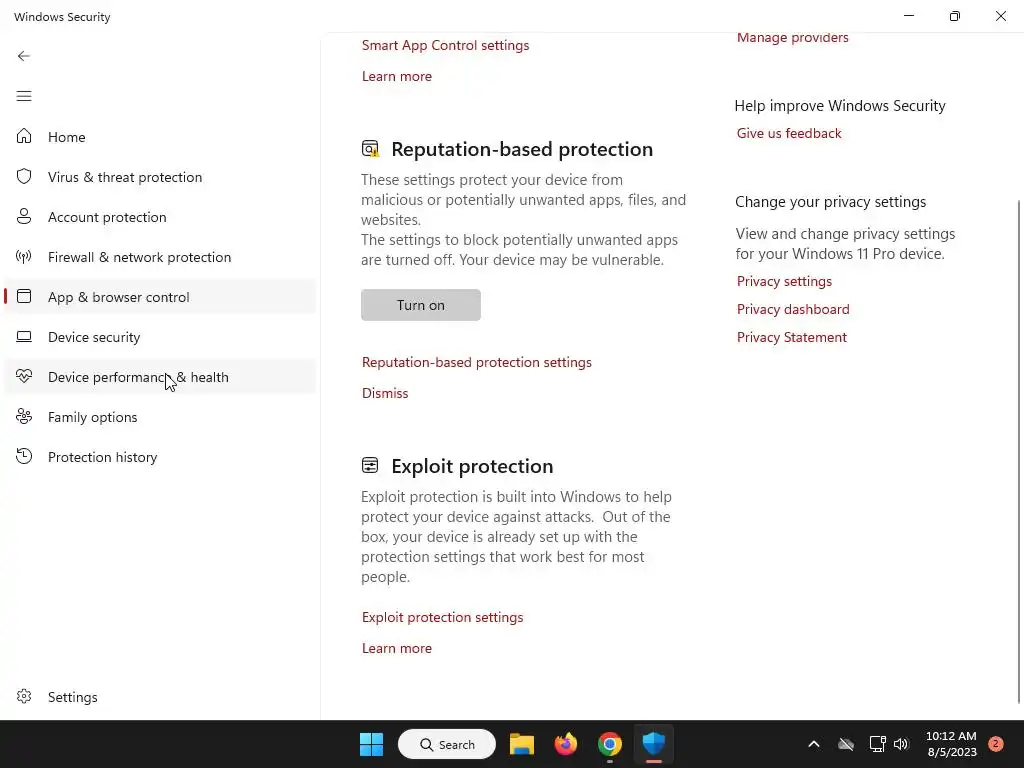Viewport: 1024px width, 768px height.
Task: Select the Device security laptop icon
Action: pos(24,336)
